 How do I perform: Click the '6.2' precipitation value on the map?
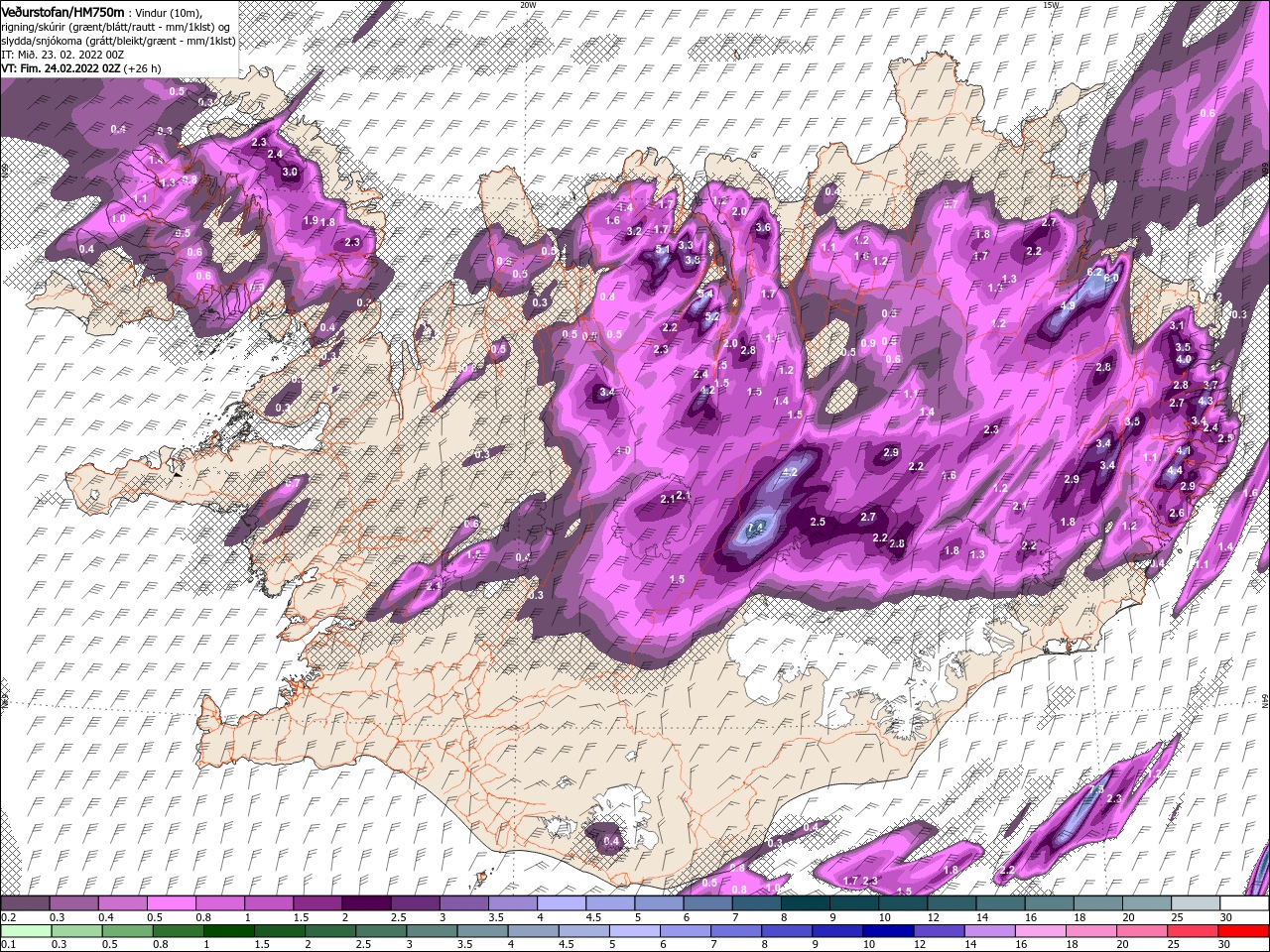(x=1095, y=272)
